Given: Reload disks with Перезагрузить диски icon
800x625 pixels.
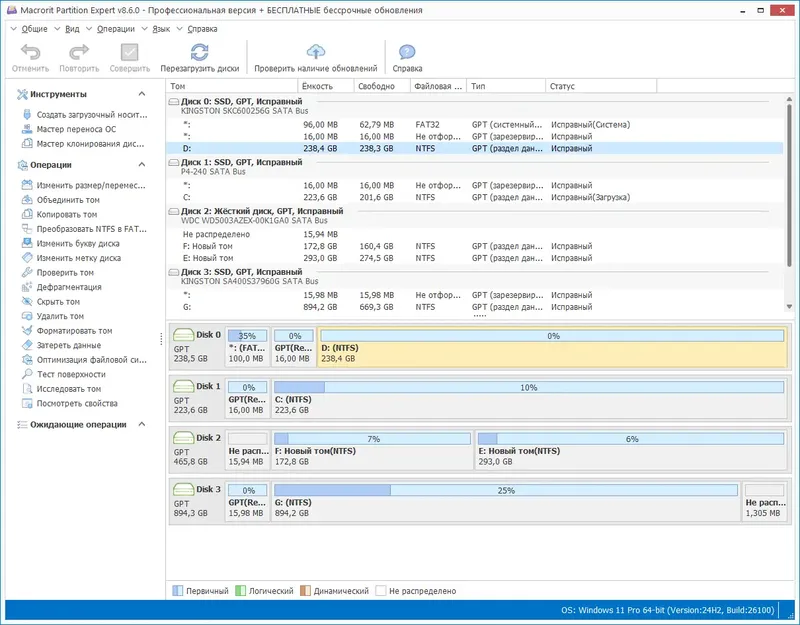Looking at the screenshot, I should tap(200, 54).
